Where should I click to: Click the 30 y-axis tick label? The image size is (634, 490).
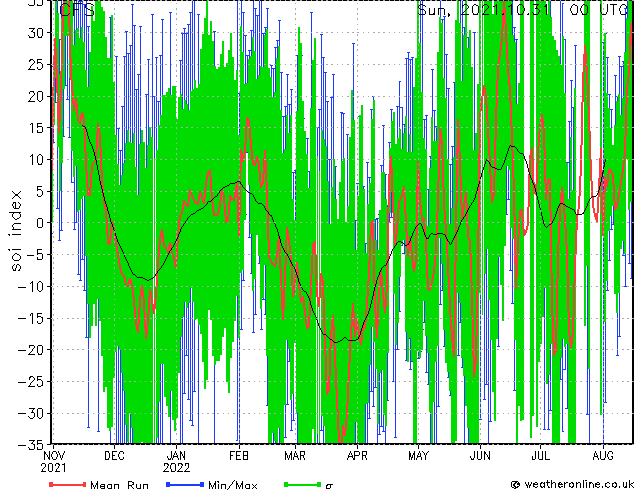click(x=35, y=33)
